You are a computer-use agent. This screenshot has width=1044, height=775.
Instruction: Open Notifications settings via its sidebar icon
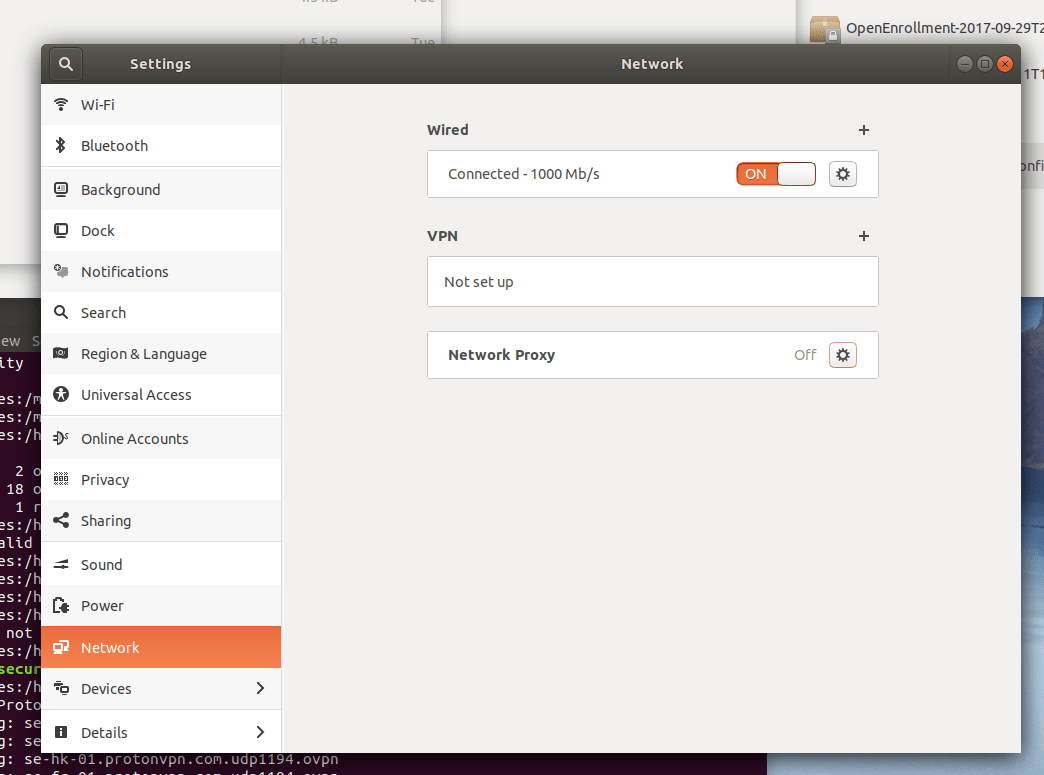[61, 271]
